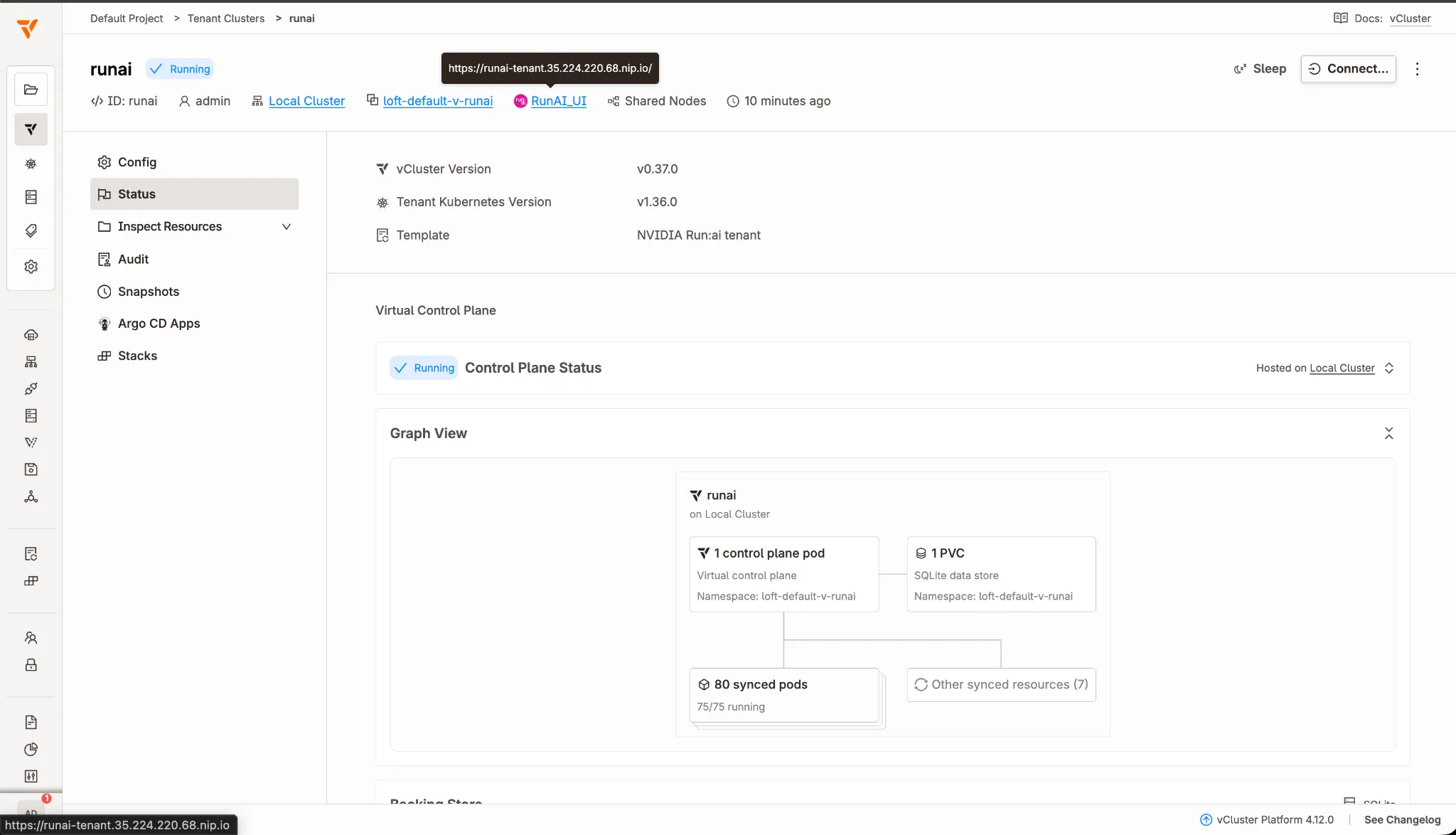This screenshot has width=1456, height=835.
Task: Open the Config section
Action: tap(194, 162)
